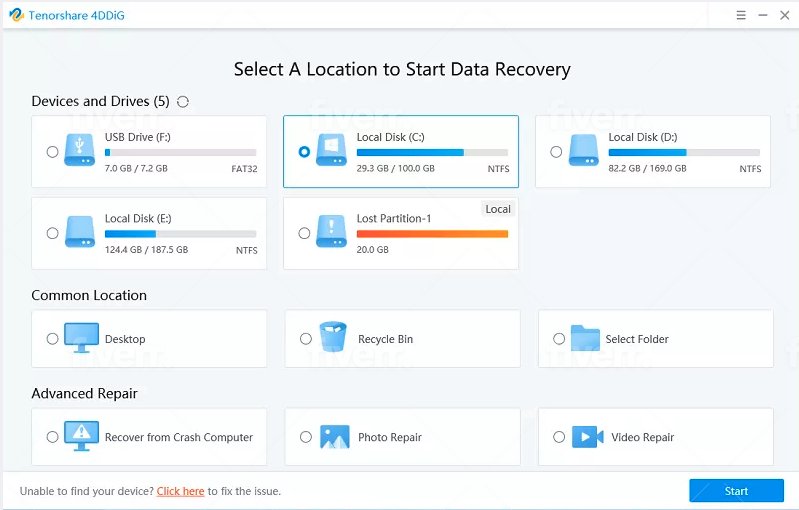Select the USB Drive (F:) radio button

[x=52, y=152]
